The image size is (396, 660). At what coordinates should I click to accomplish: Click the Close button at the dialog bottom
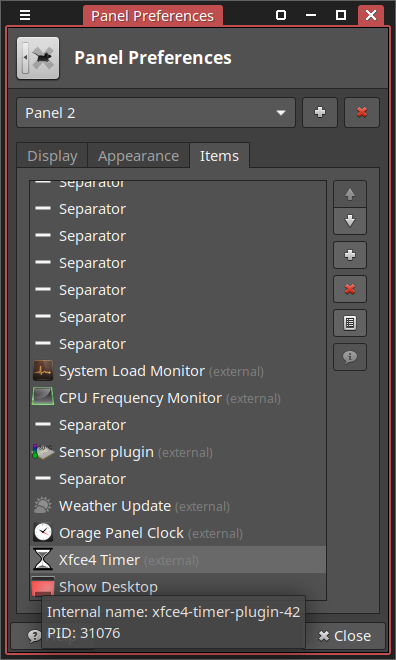pos(345,636)
